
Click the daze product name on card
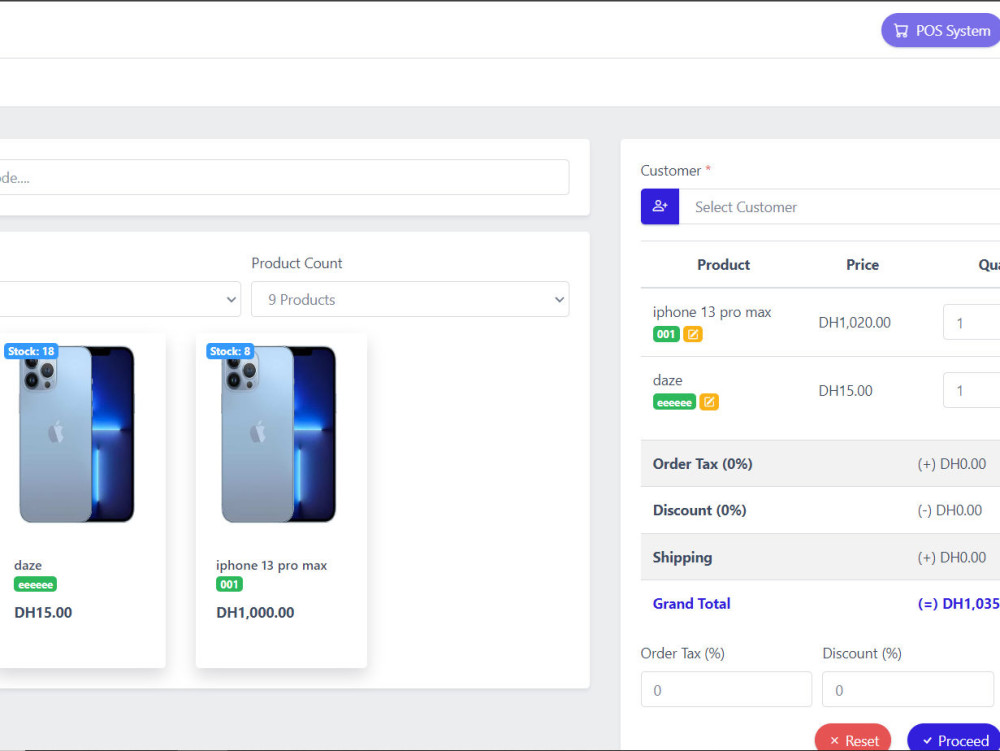[28, 565]
